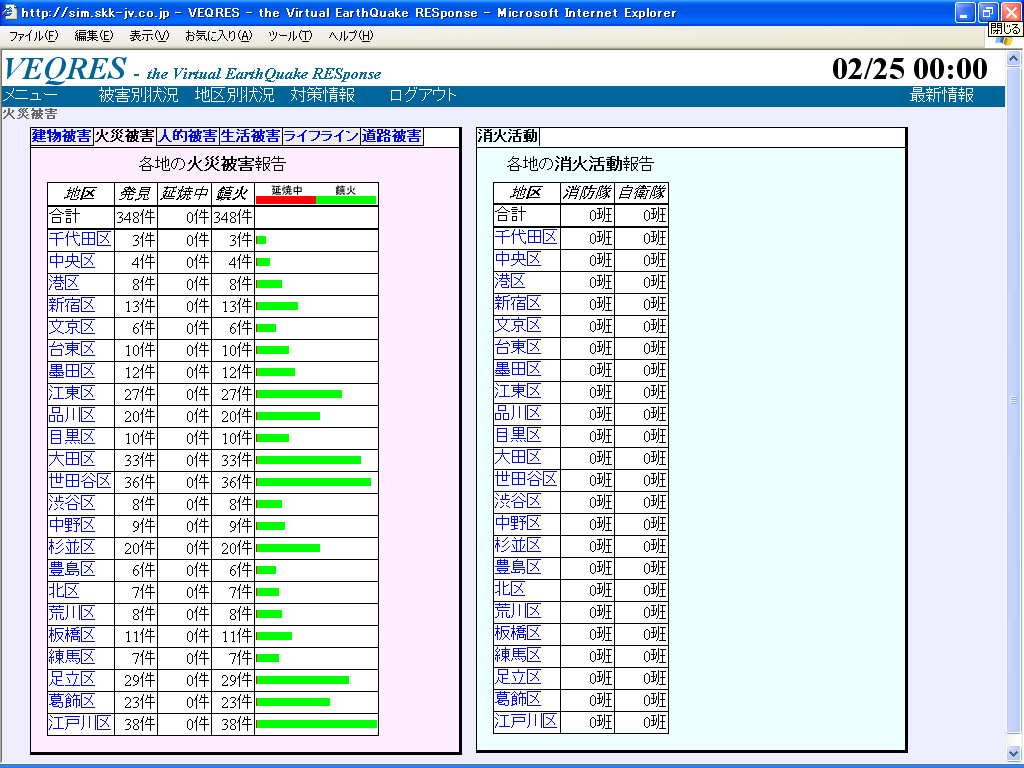Click the メニュー navigation link

[30, 96]
